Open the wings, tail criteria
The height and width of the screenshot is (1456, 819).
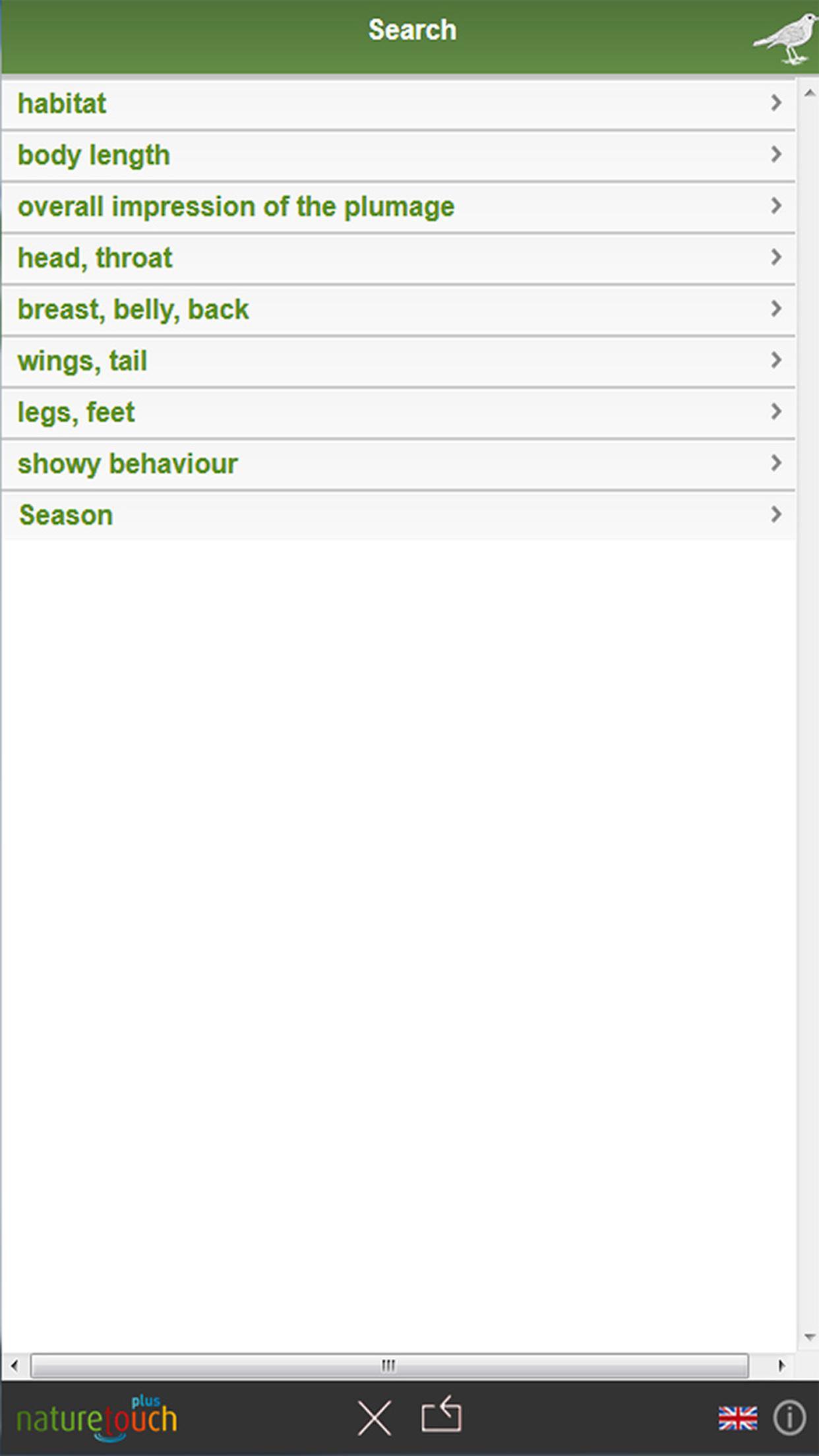pos(398,361)
